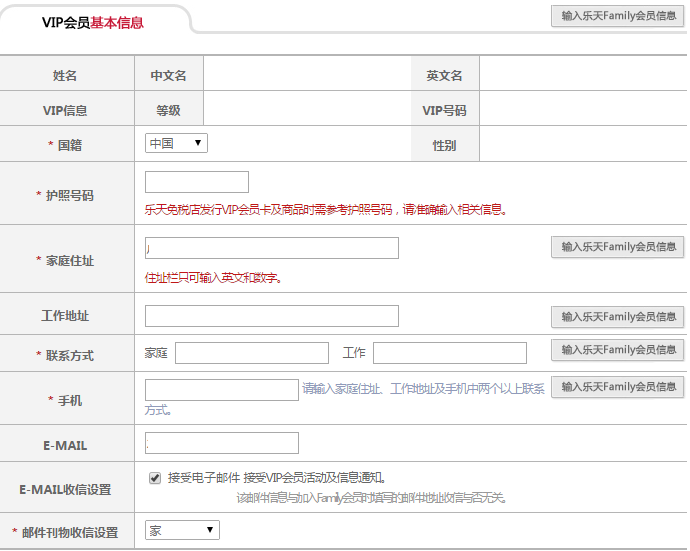Viewport: 690px width, 551px height.
Task: Click the 接受电子邮件 label text
Action: [203, 478]
